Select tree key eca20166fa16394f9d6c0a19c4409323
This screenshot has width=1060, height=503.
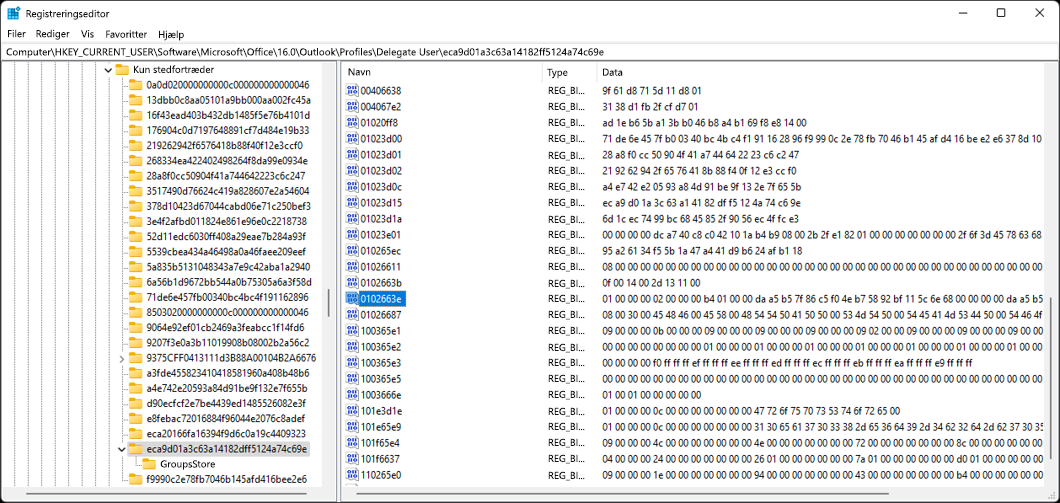pyautogui.click(x=226, y=433)
